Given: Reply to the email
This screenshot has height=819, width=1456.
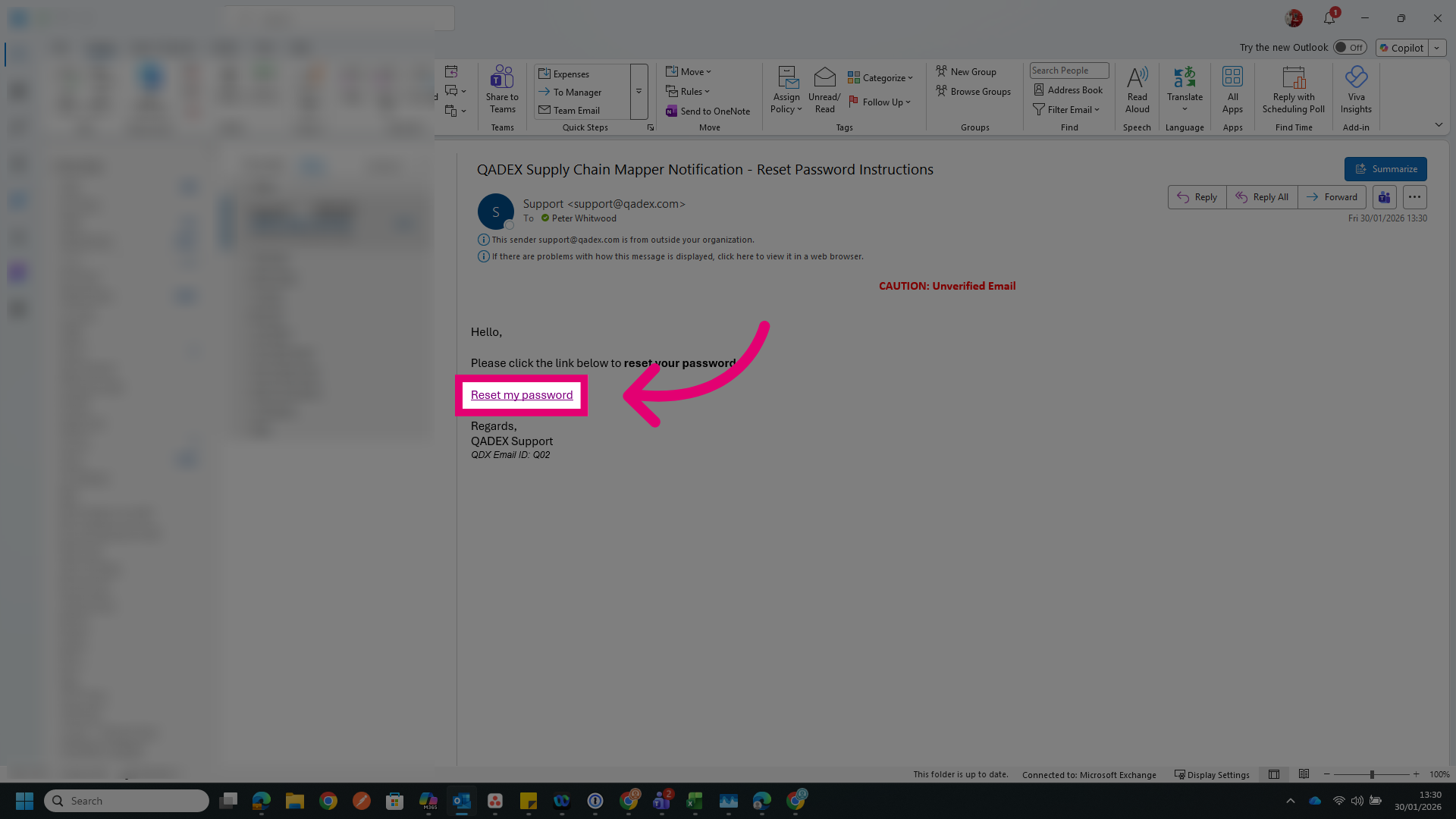Looking at the screenshot, I should point(1197,197).
